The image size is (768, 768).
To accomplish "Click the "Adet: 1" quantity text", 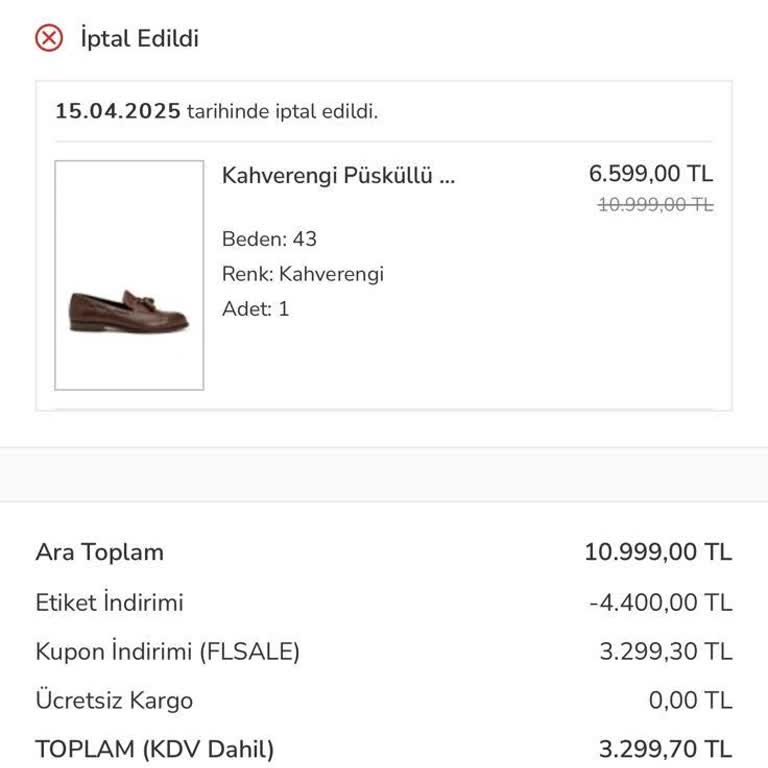I will tap(255, 309).
